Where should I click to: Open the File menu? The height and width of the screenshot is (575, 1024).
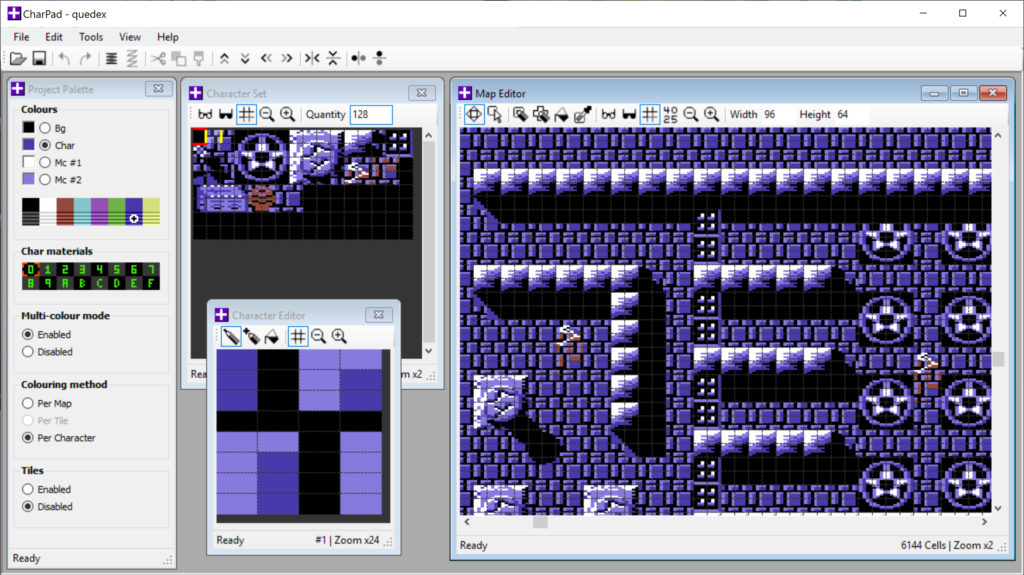point(21,37)
